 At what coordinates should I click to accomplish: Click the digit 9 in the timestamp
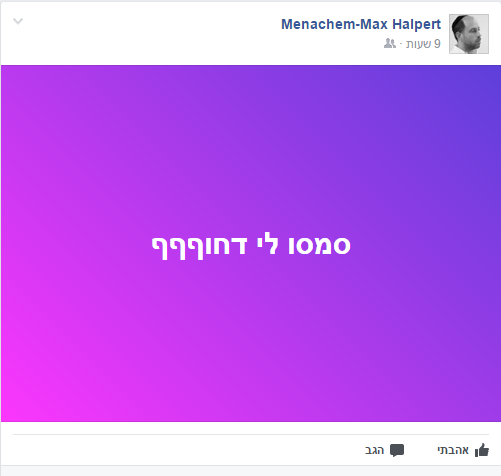click(x=437, y=44)
